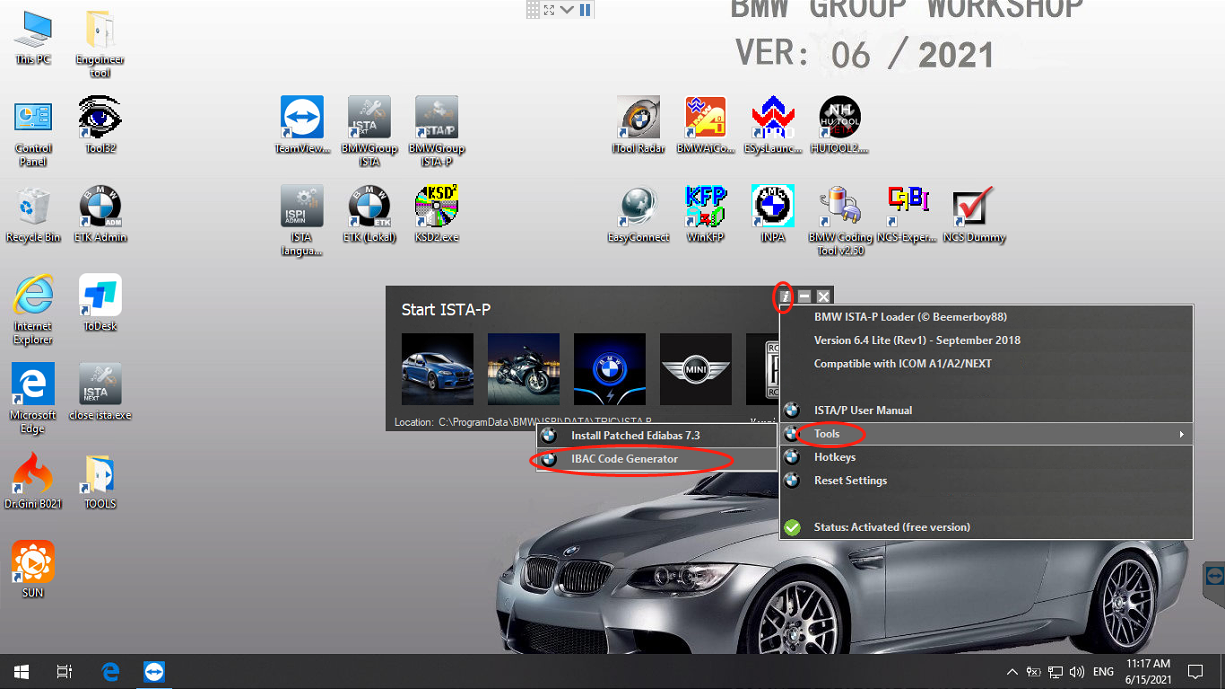Image resolution: width=1225 pixels, height=689 pixels.
Task: Open TeamViewer desktop shortcut
Action: point(302,125)
